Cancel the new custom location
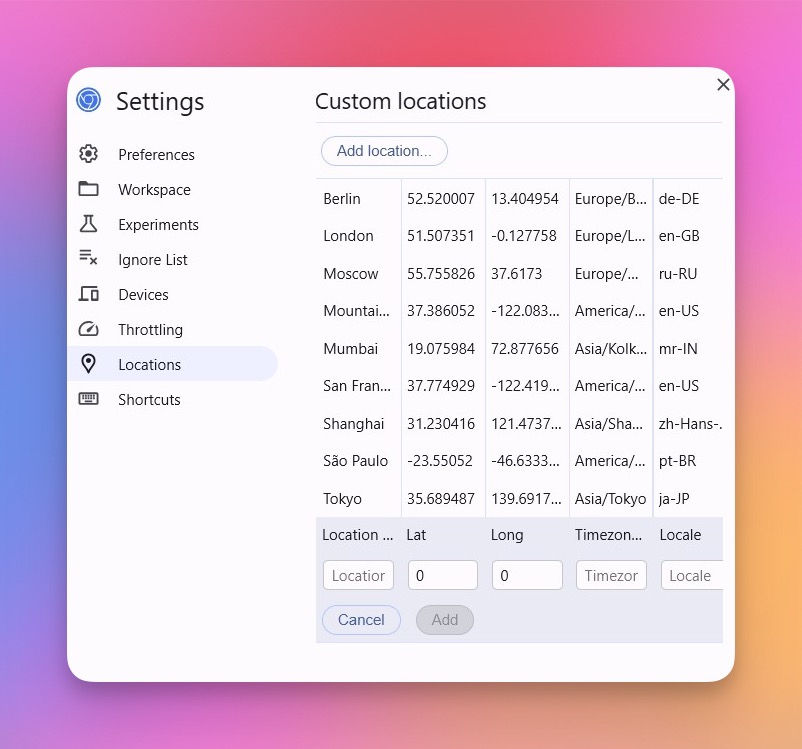Screen dimensions: 802x749 361,620
